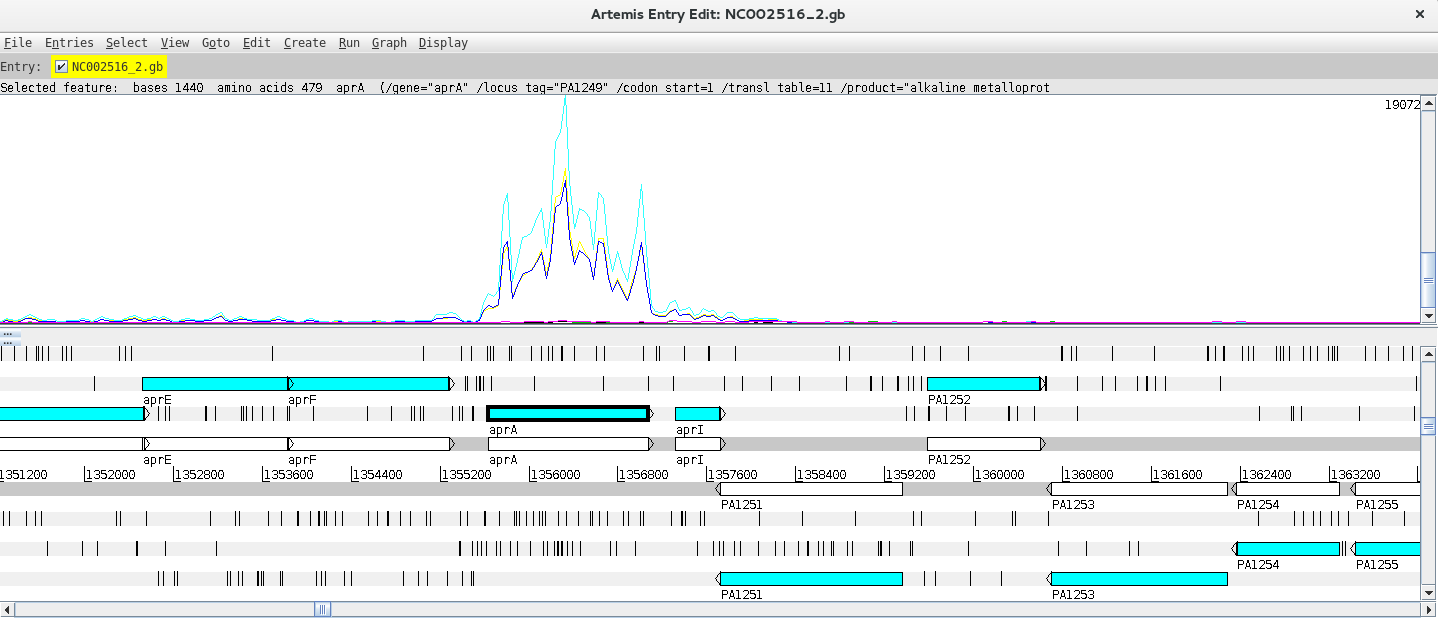
Task: Select the cyan PA1253 feature
Action: [x=1137, y=579]
